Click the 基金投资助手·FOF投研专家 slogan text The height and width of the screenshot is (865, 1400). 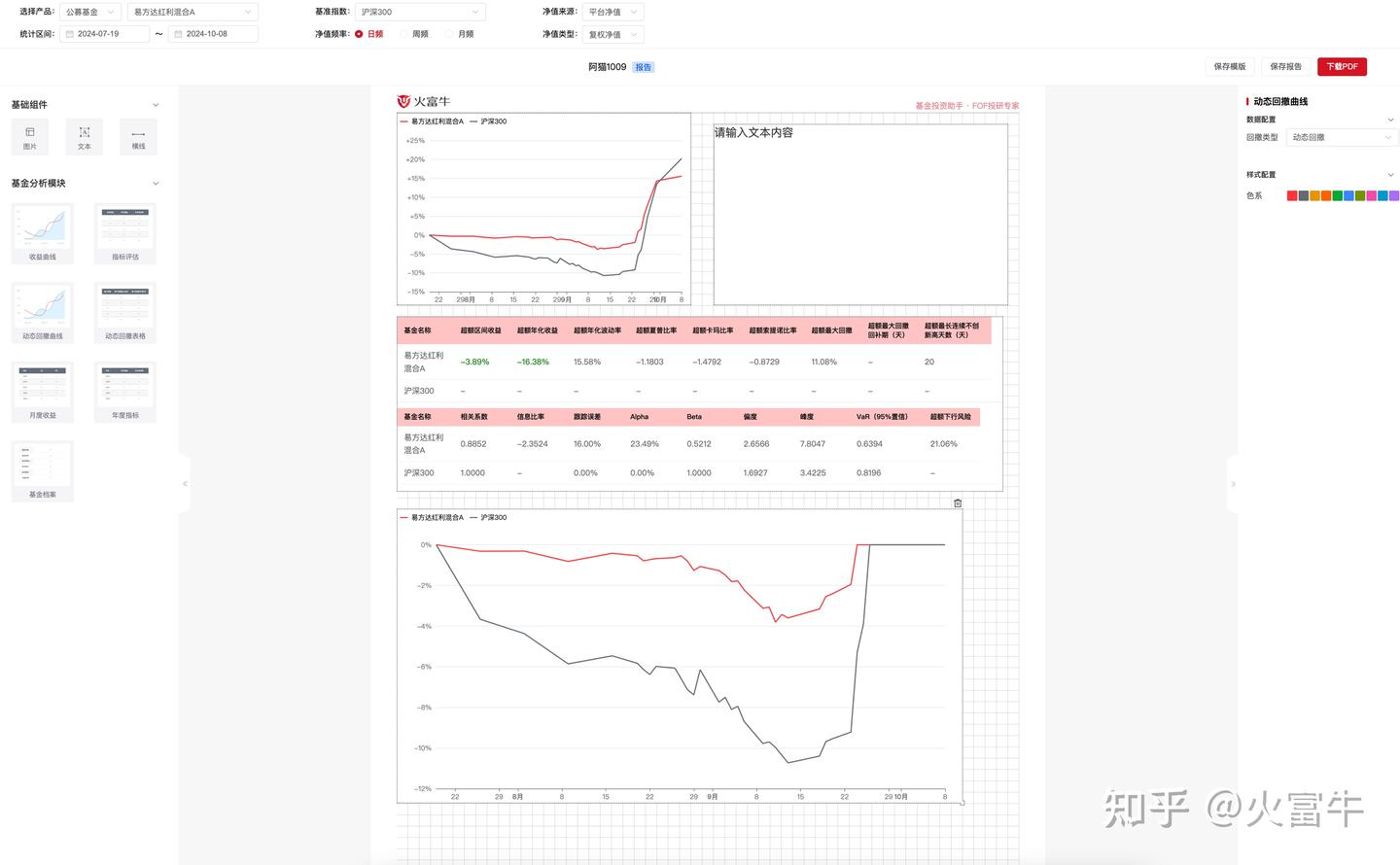(x=967, y=106)
